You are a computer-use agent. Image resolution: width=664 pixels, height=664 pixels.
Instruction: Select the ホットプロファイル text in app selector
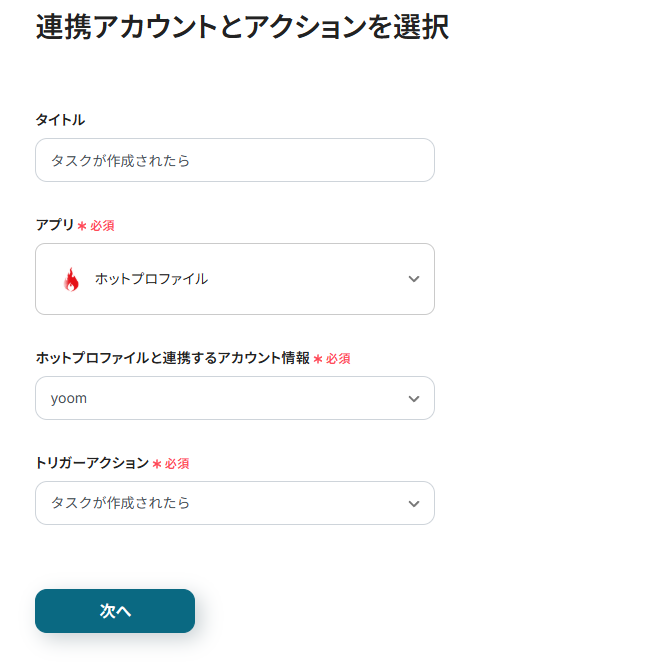tap(151, 279)
